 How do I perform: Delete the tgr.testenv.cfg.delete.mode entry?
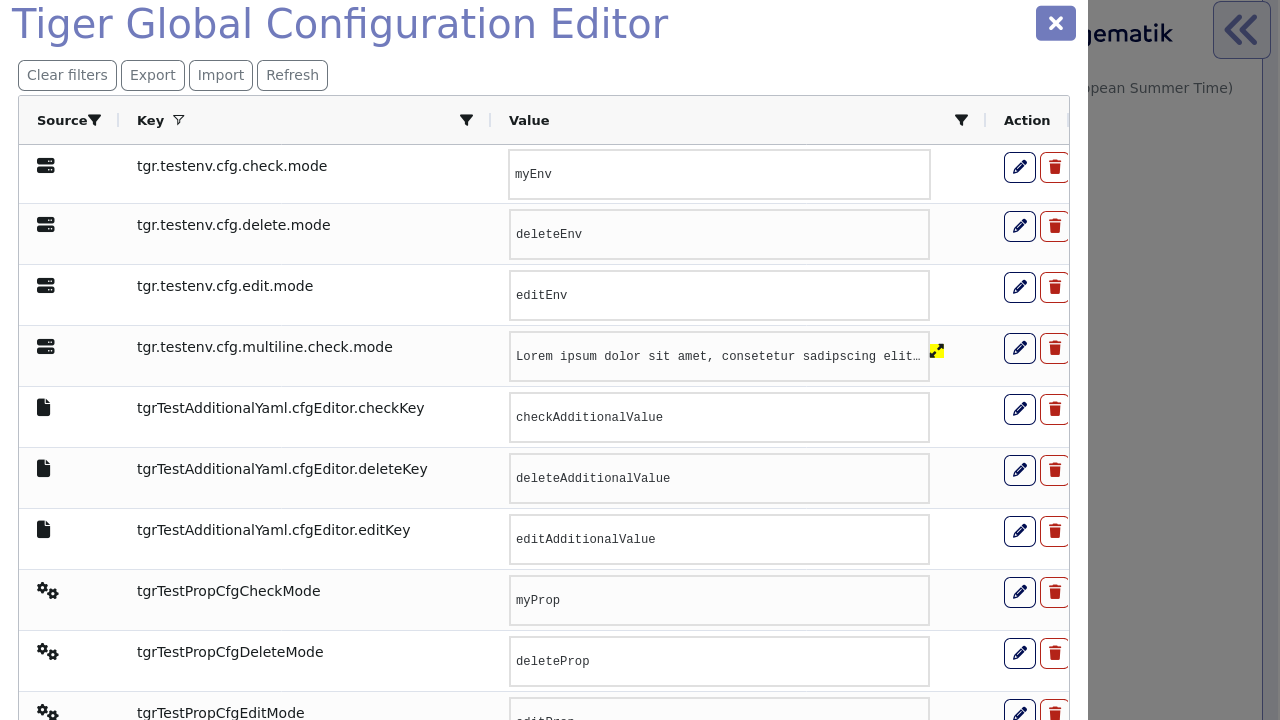click(x=1055, y=226)
